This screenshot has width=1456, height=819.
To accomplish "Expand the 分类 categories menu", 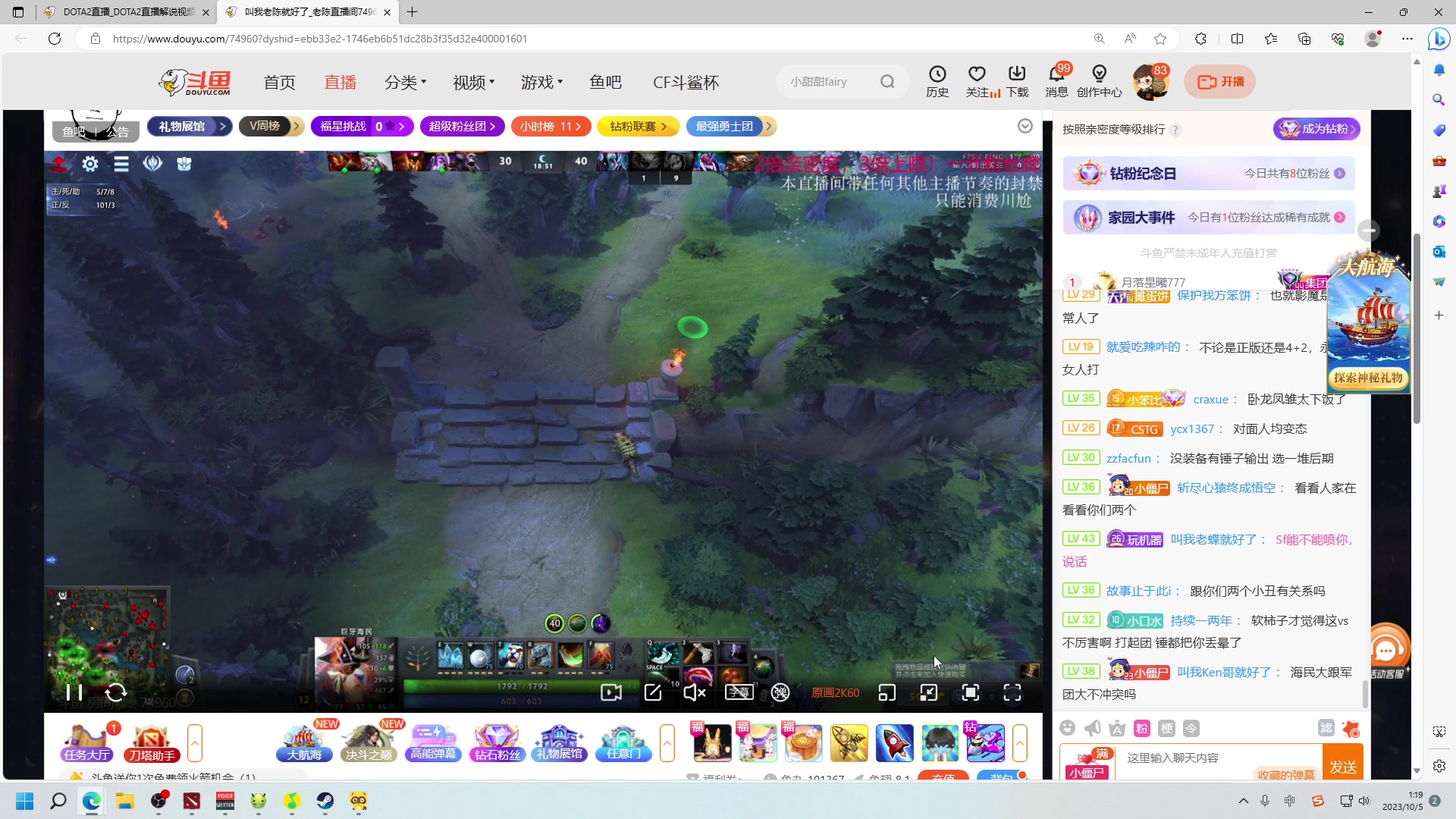I will [x=405, y=82].
